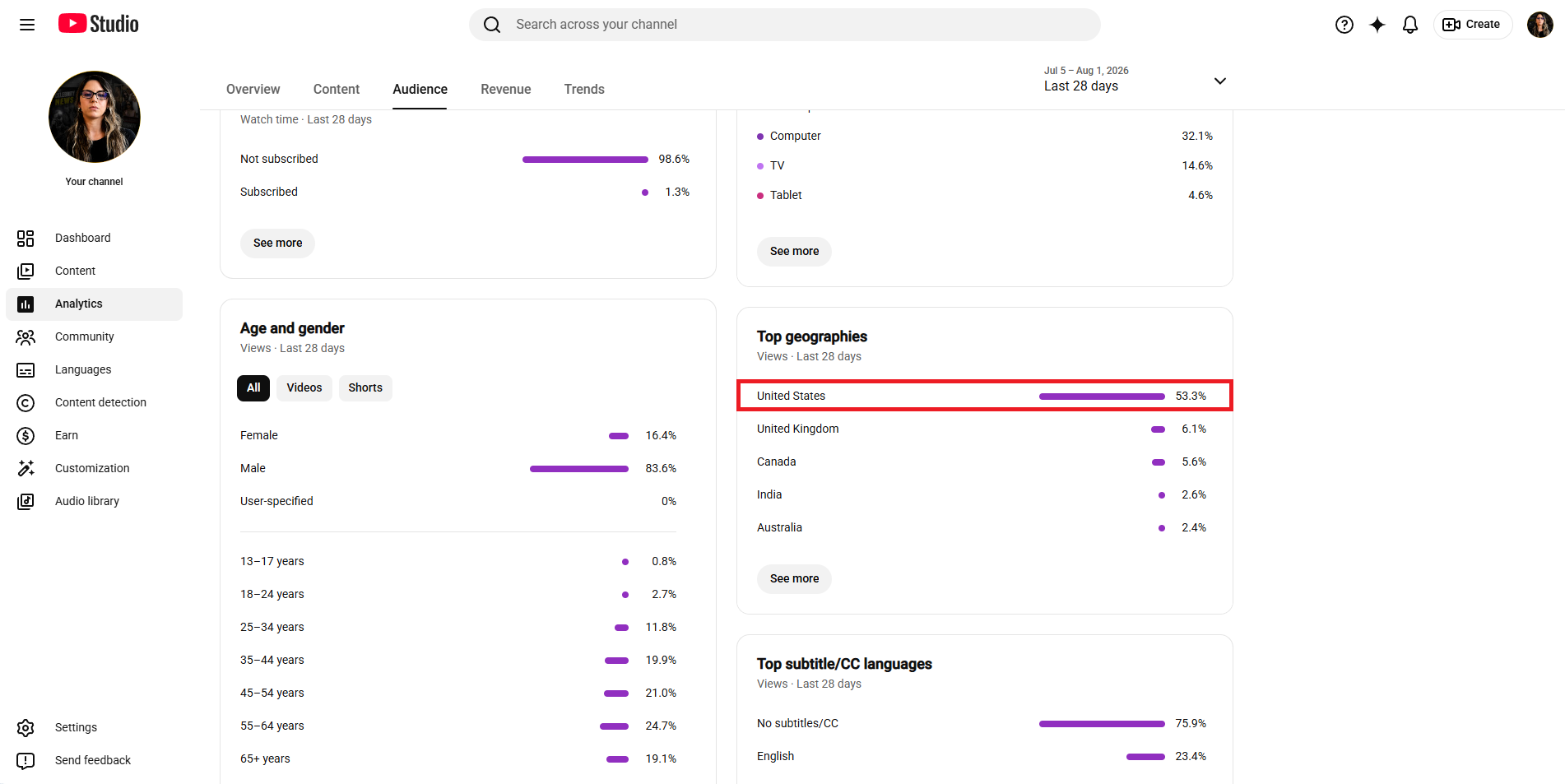Open the help question mark icon

click(1344, 25)
